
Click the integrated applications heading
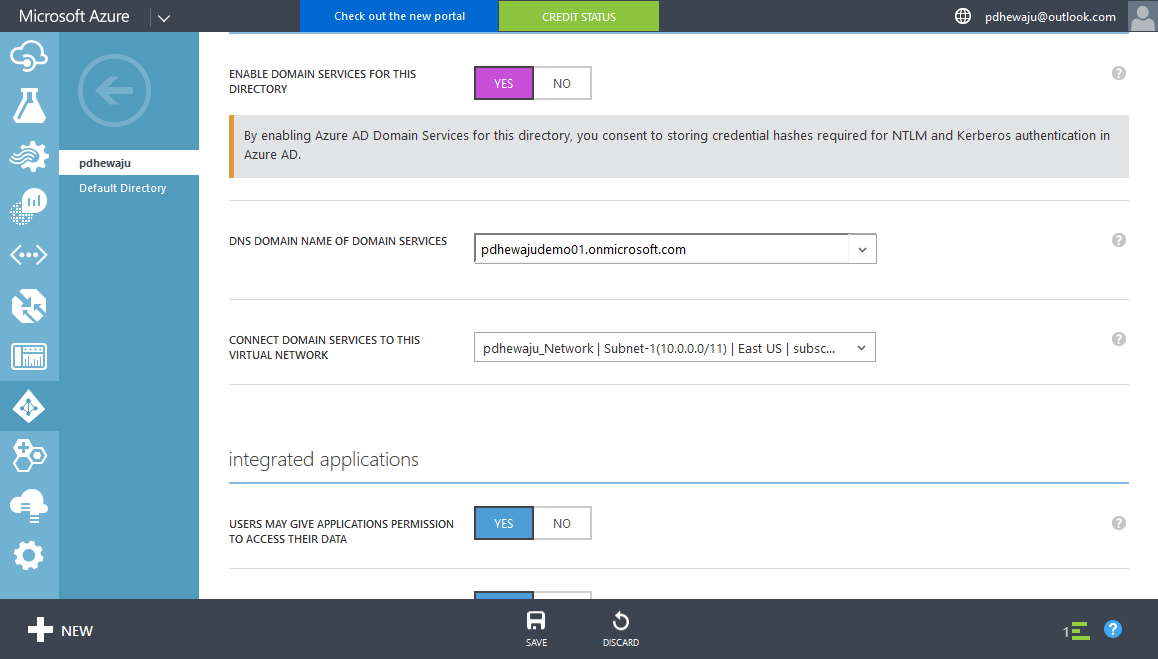pos(323,460)
